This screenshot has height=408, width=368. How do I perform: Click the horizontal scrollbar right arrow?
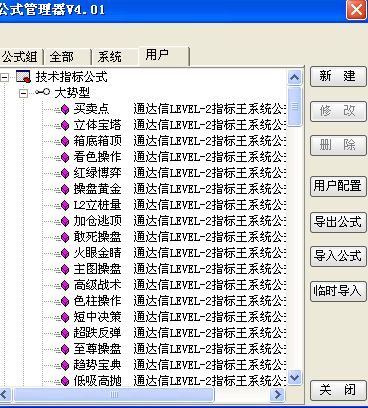277,395
